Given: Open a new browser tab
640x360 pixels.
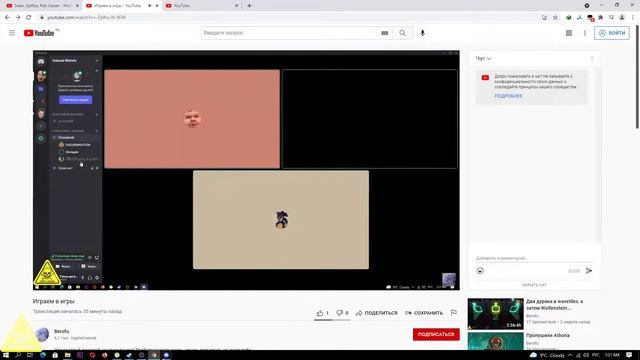Looking at the screenshot, I should click(249, 6).
